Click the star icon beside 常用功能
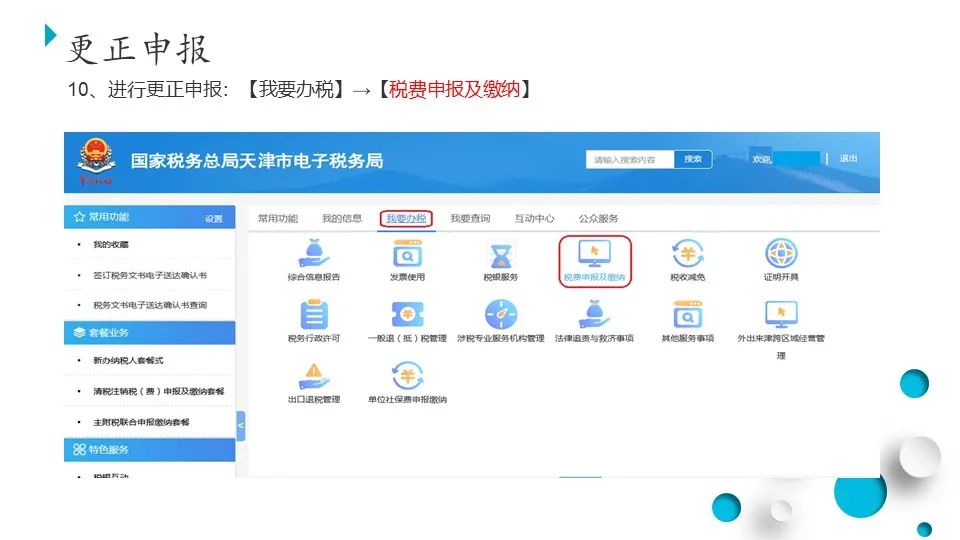Image resolution: width=960 pixels, height=540 pixels. tap(79, 217)
